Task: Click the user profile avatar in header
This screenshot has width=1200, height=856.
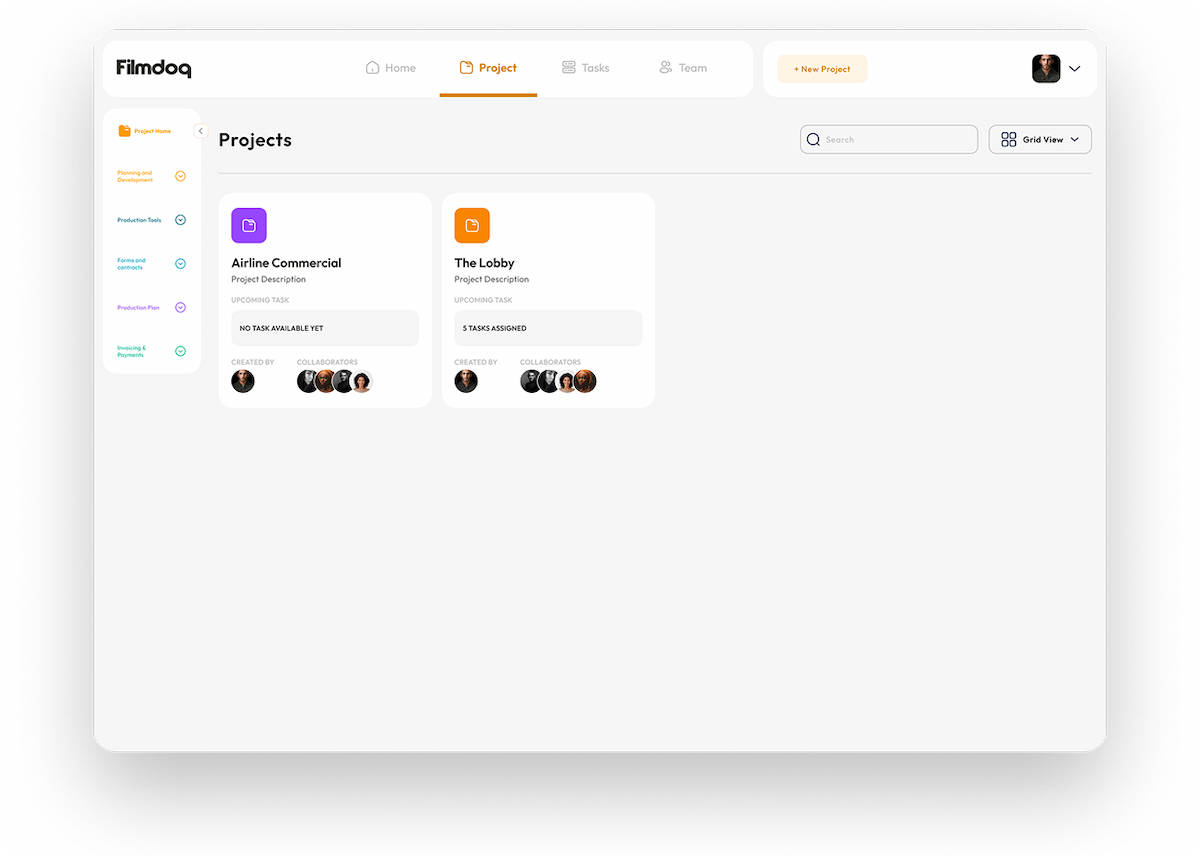Action: click(1046, 69)
